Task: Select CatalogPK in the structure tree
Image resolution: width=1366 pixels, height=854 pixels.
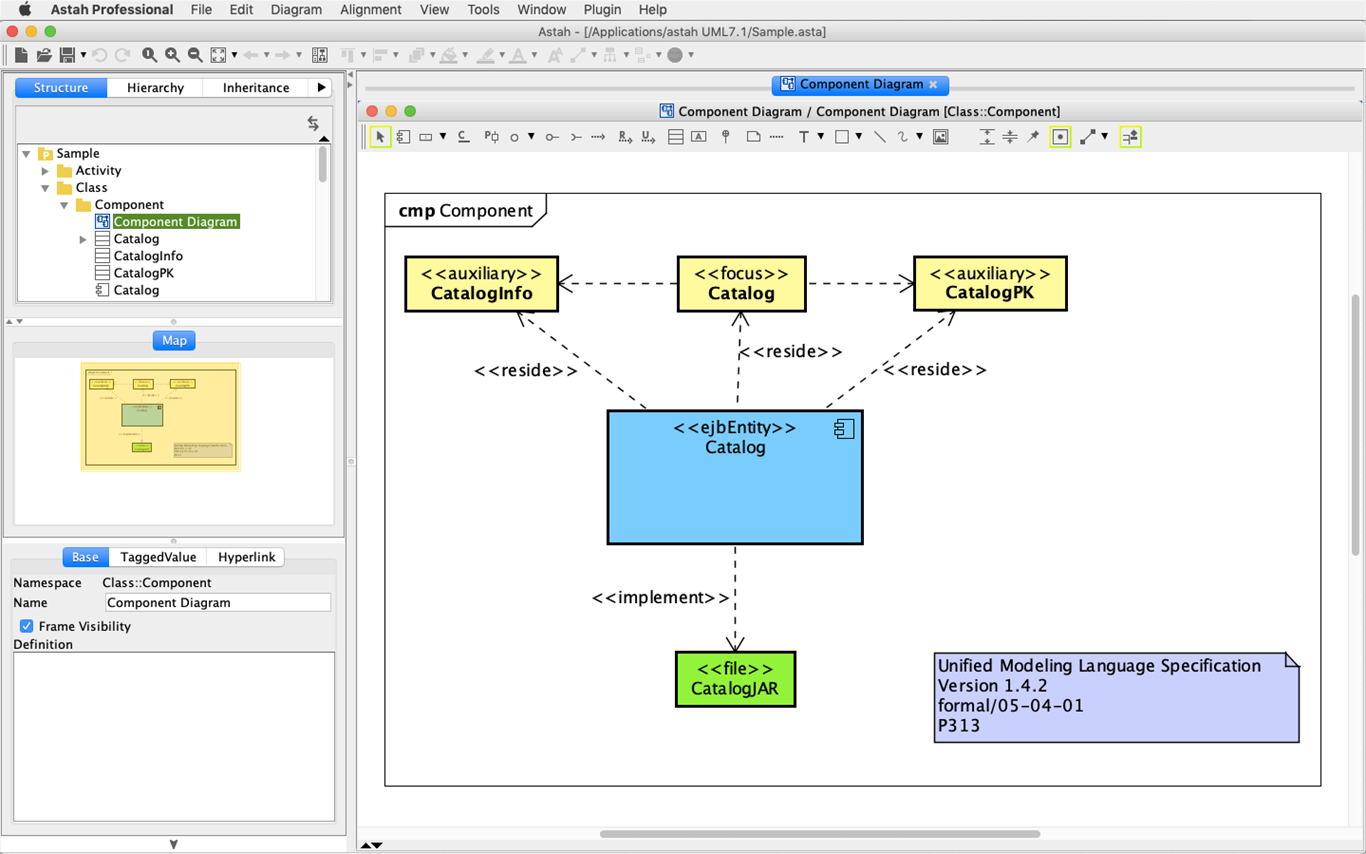Action: point(143,273)
